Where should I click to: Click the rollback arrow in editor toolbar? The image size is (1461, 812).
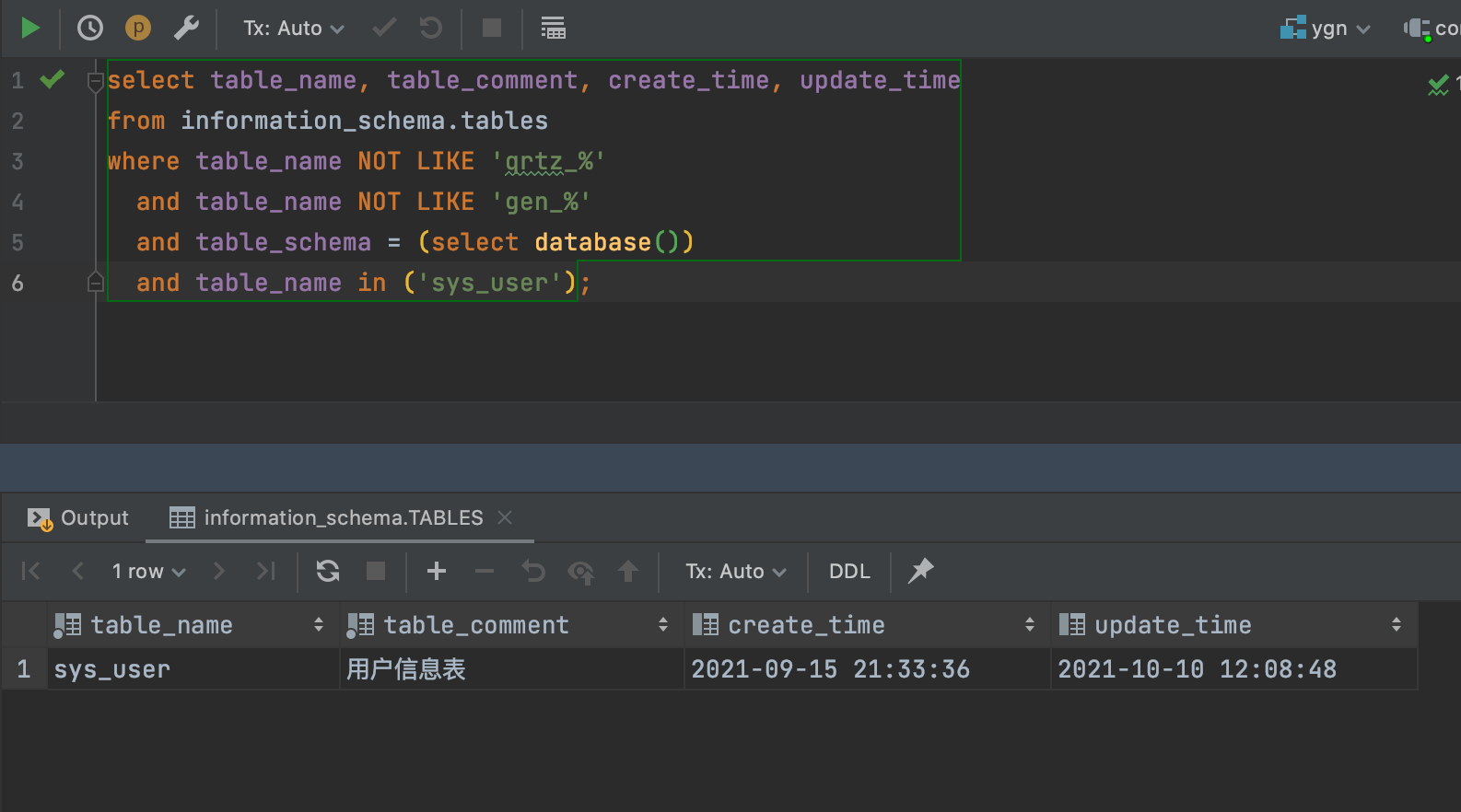click(x=430, y=28)
